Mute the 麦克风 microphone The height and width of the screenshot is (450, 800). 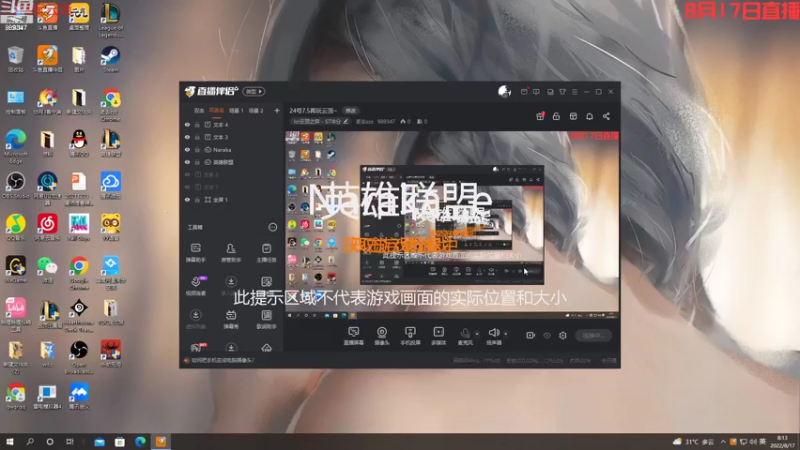[465, 336]
